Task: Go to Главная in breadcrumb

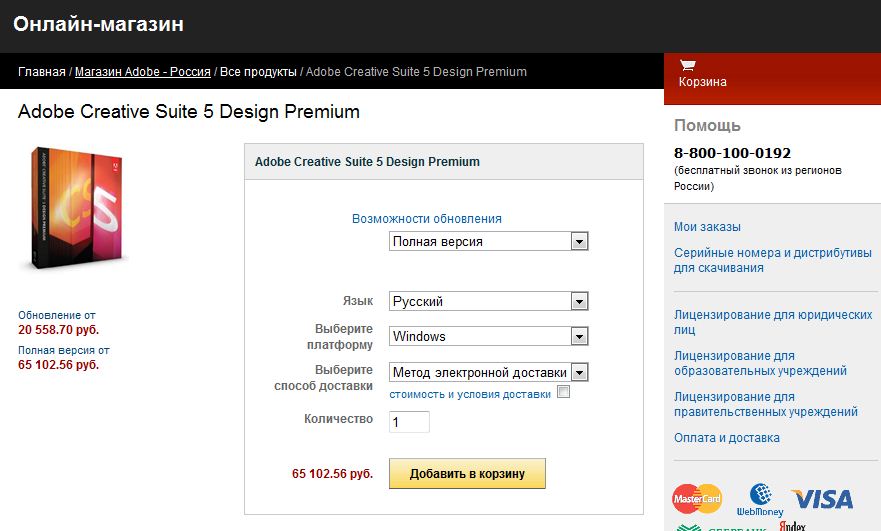Action: point(42,72)
